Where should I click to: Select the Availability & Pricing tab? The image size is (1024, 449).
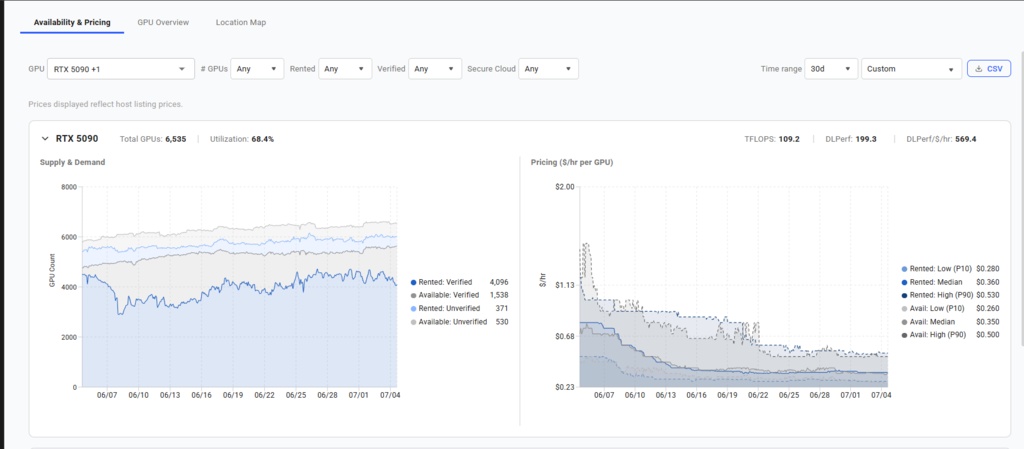pyautogui.click(x=72, y=22)
